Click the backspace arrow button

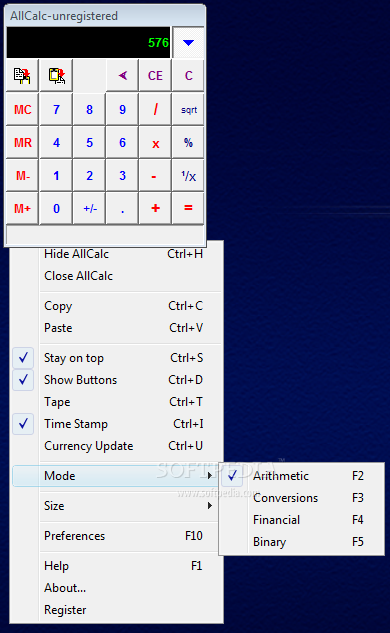[x=122, y=75]
